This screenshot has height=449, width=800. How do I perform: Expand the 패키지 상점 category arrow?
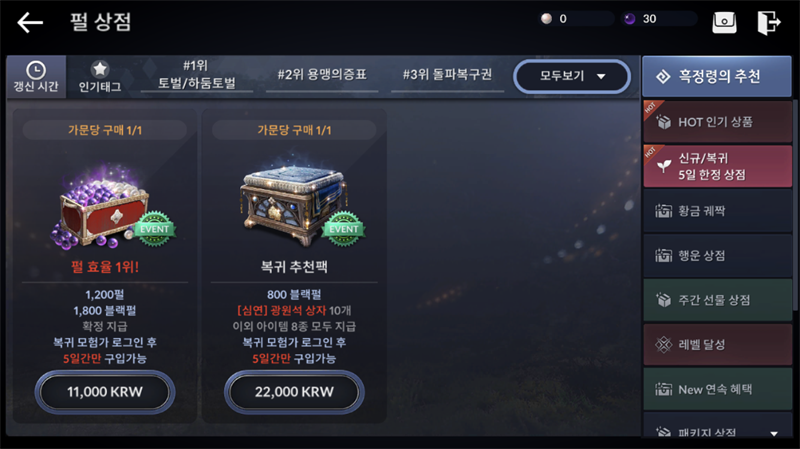[x=774, y=433]
